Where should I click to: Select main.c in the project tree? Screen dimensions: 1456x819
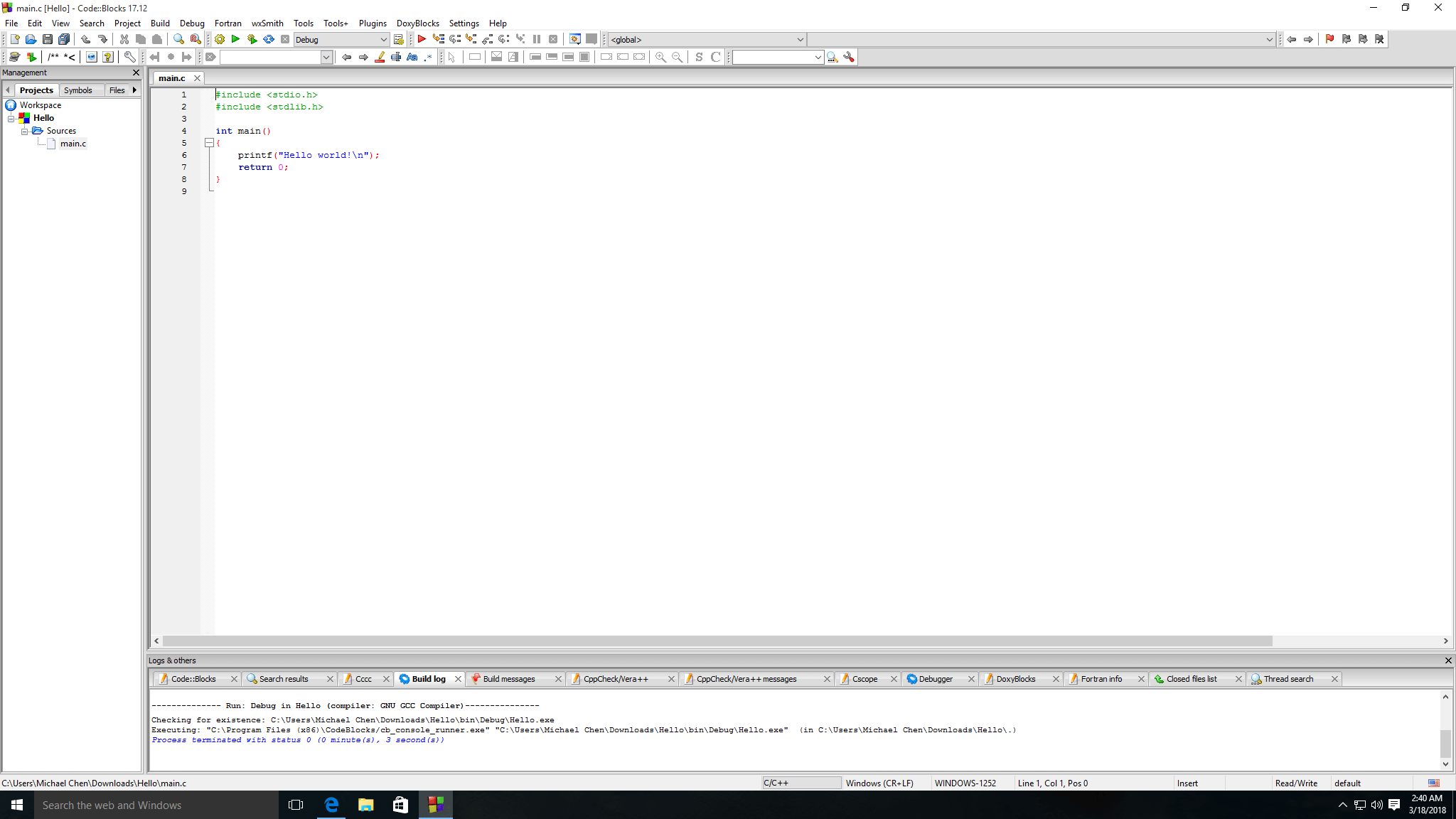point(73,144)
